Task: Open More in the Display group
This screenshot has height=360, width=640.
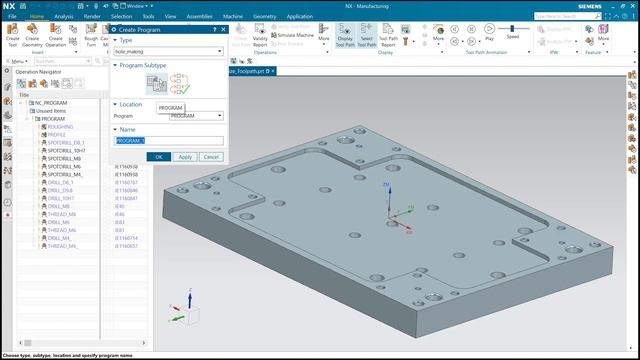Action: pyautogui.click(x=438, y=35)
